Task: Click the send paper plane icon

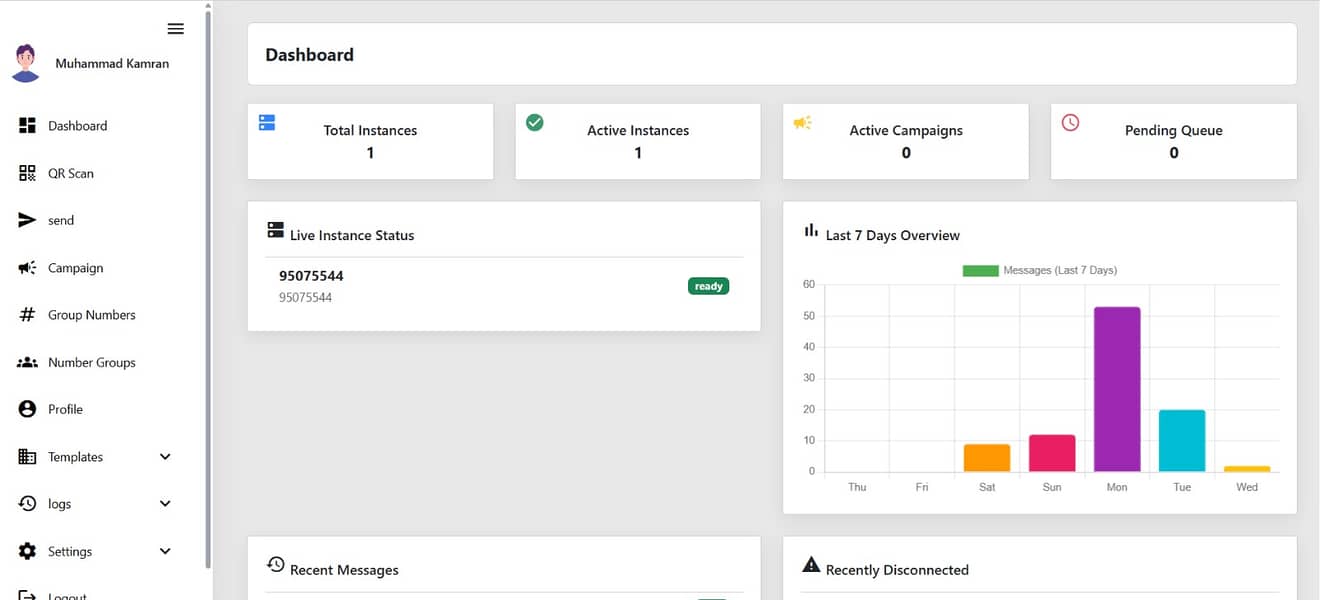Action: click(x=28, y=220)
